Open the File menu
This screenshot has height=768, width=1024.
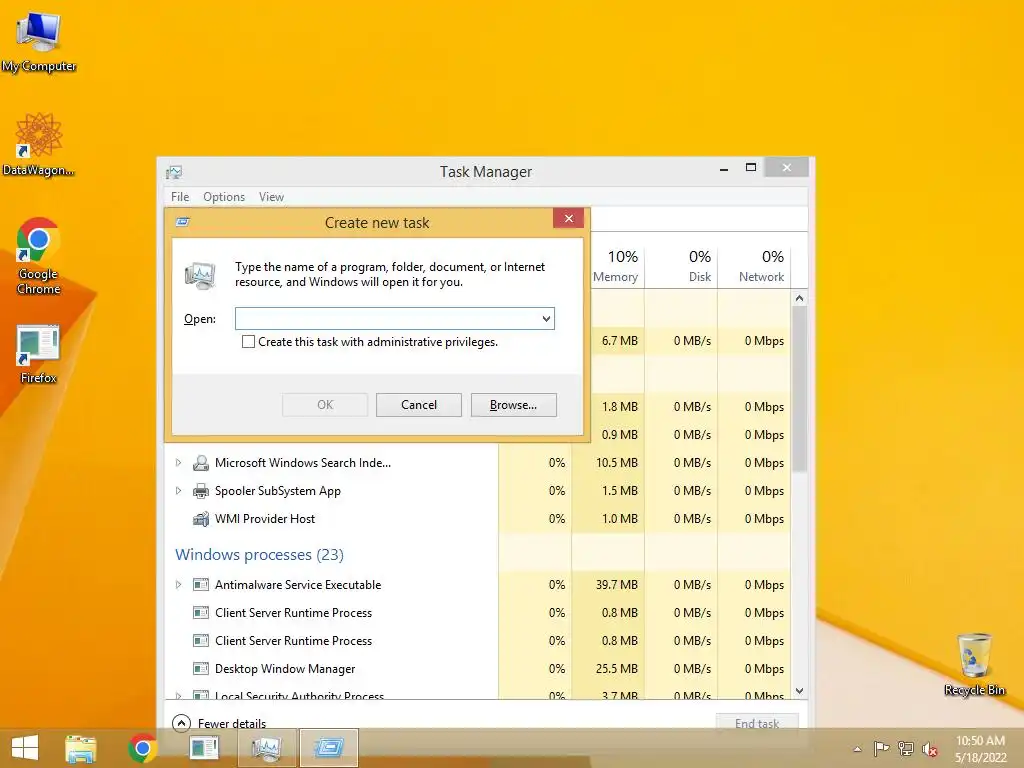[180, 197]
